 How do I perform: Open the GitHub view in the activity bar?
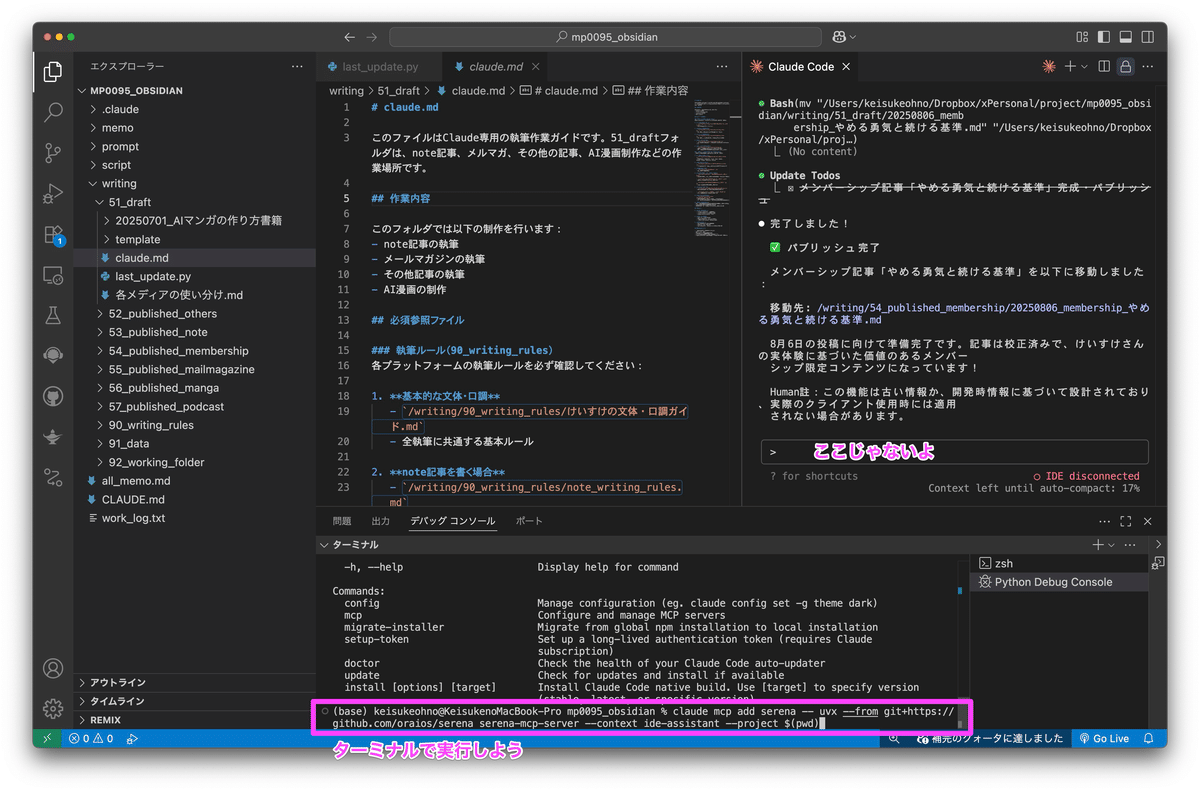point(52,395)
